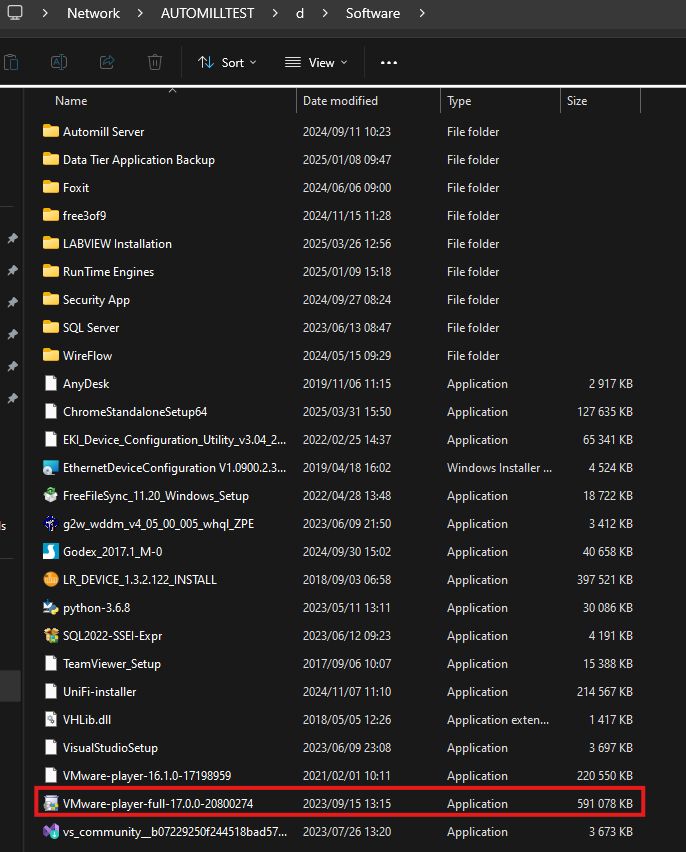Click the 2023/09/15 13:15 date cell

point(347,804)
